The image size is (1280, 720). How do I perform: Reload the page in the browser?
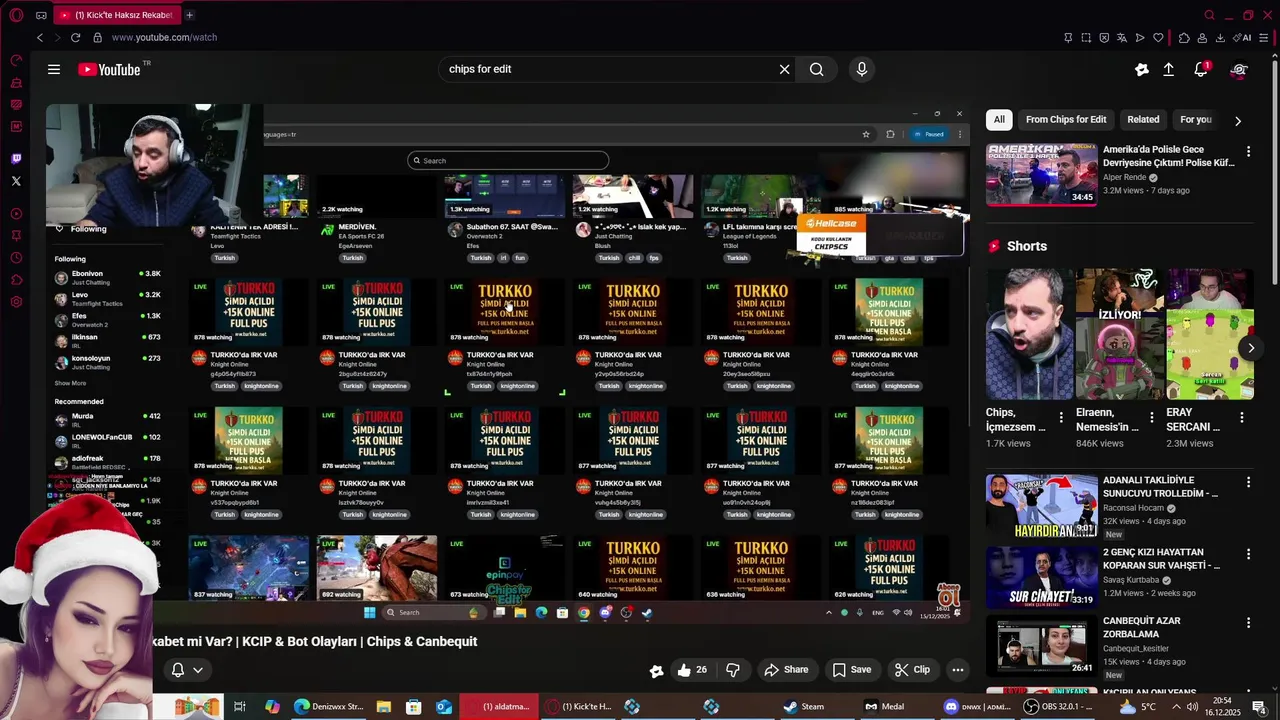point(75,37)
